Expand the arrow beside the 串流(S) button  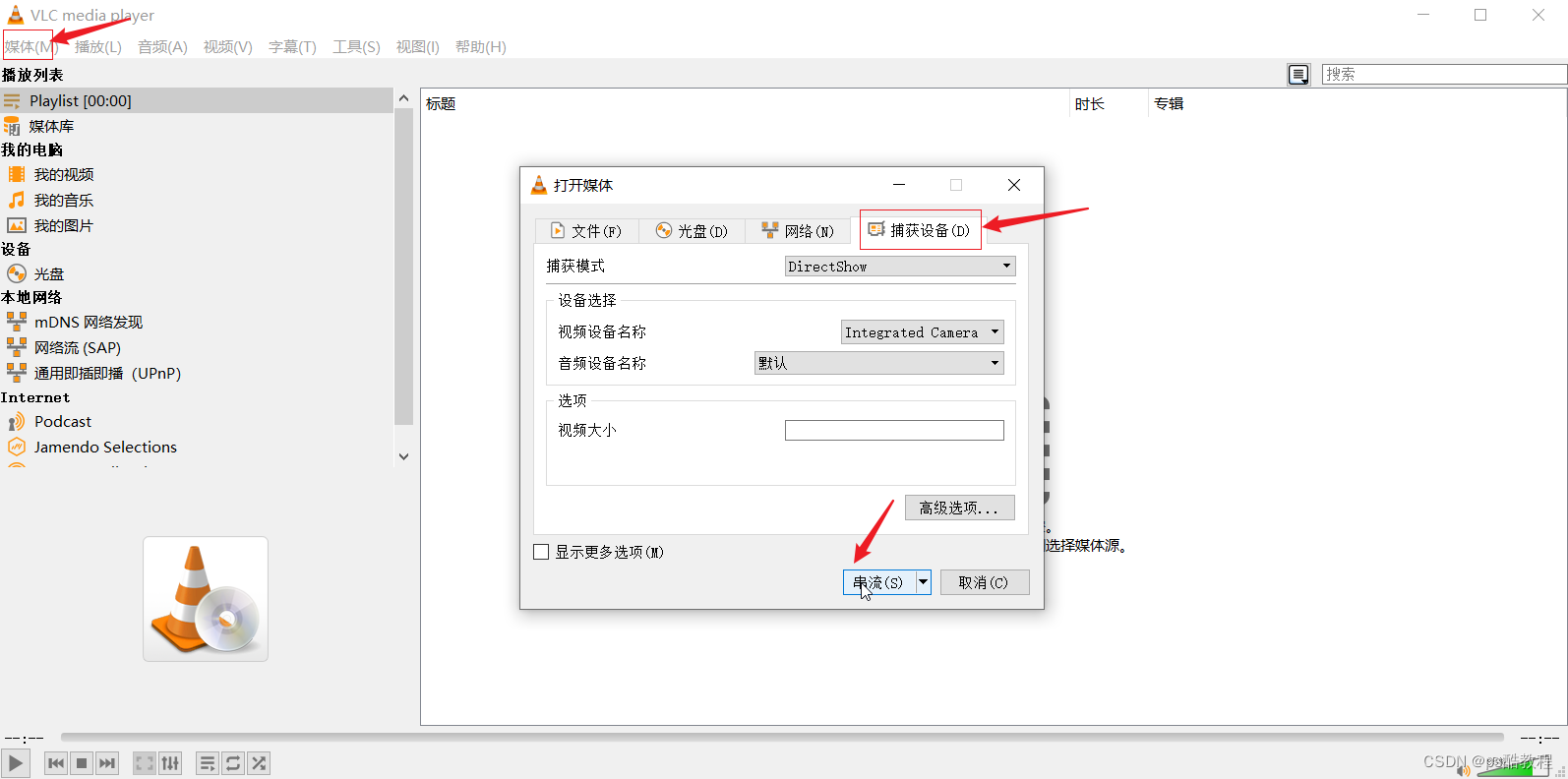[x=923, y=582]
